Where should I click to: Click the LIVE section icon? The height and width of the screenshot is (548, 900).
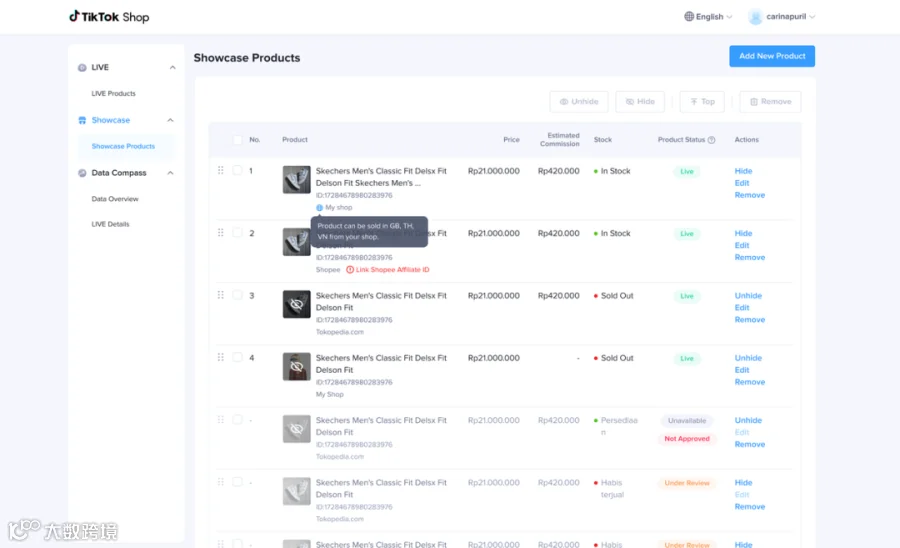(82, 68)
